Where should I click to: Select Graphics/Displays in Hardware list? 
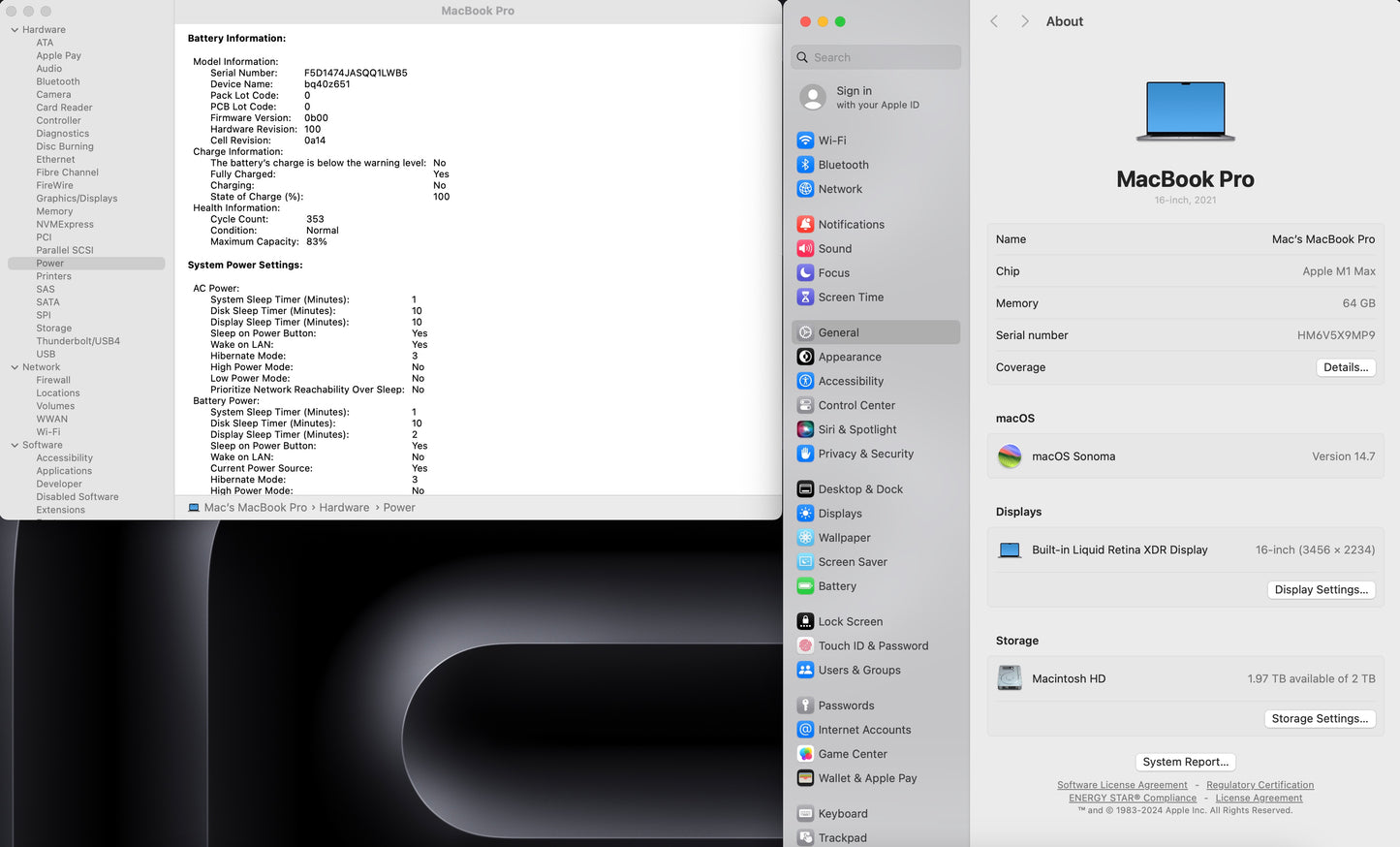click(77, 199)
